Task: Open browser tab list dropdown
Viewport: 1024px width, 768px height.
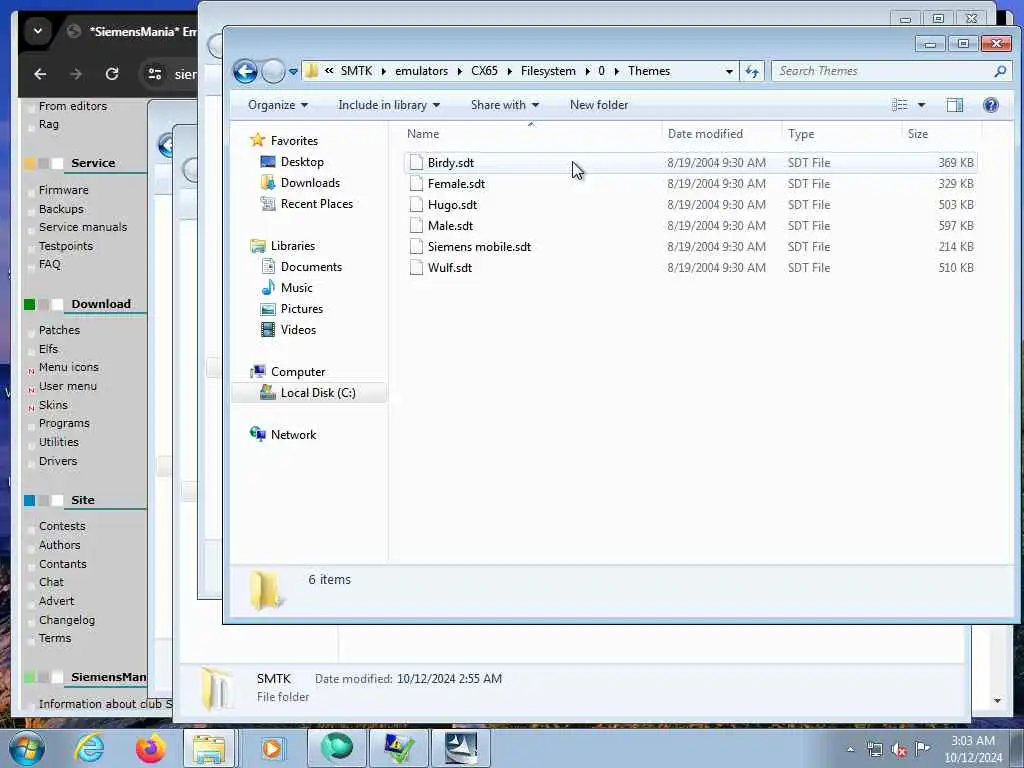Action: pyautogui.click(x=38, y=31)
